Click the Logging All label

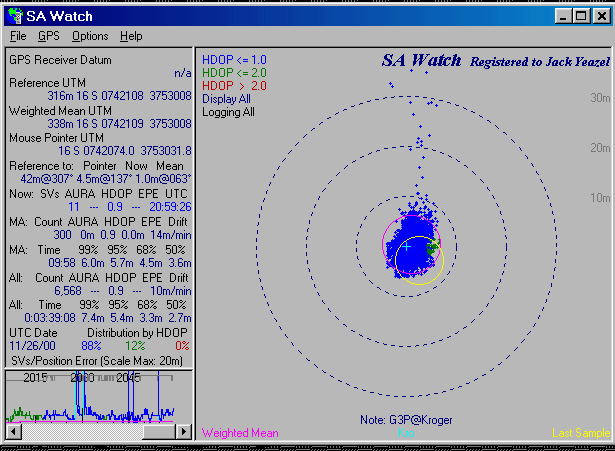tap(228, 112)
